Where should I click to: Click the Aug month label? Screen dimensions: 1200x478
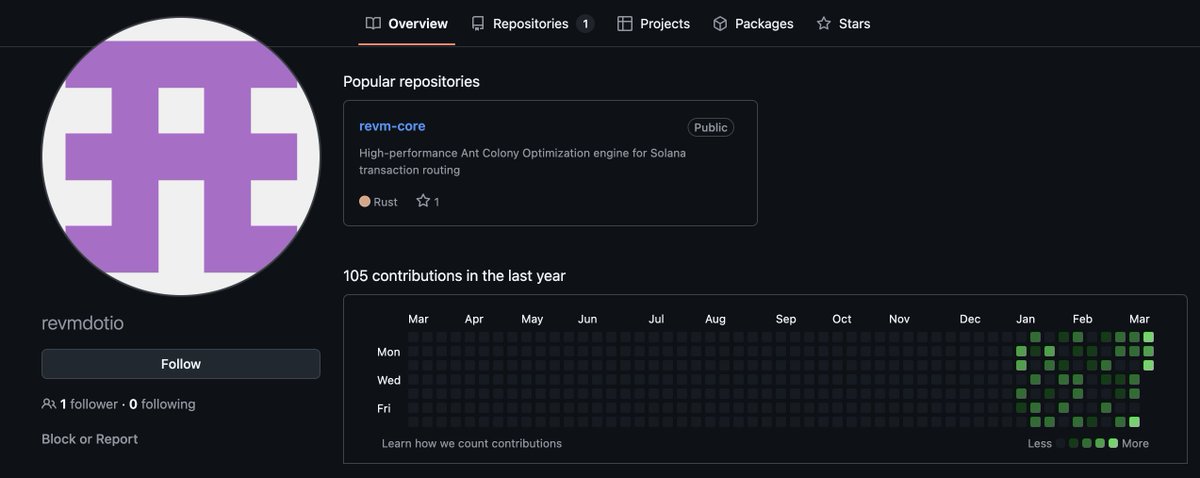coord(715,319)
